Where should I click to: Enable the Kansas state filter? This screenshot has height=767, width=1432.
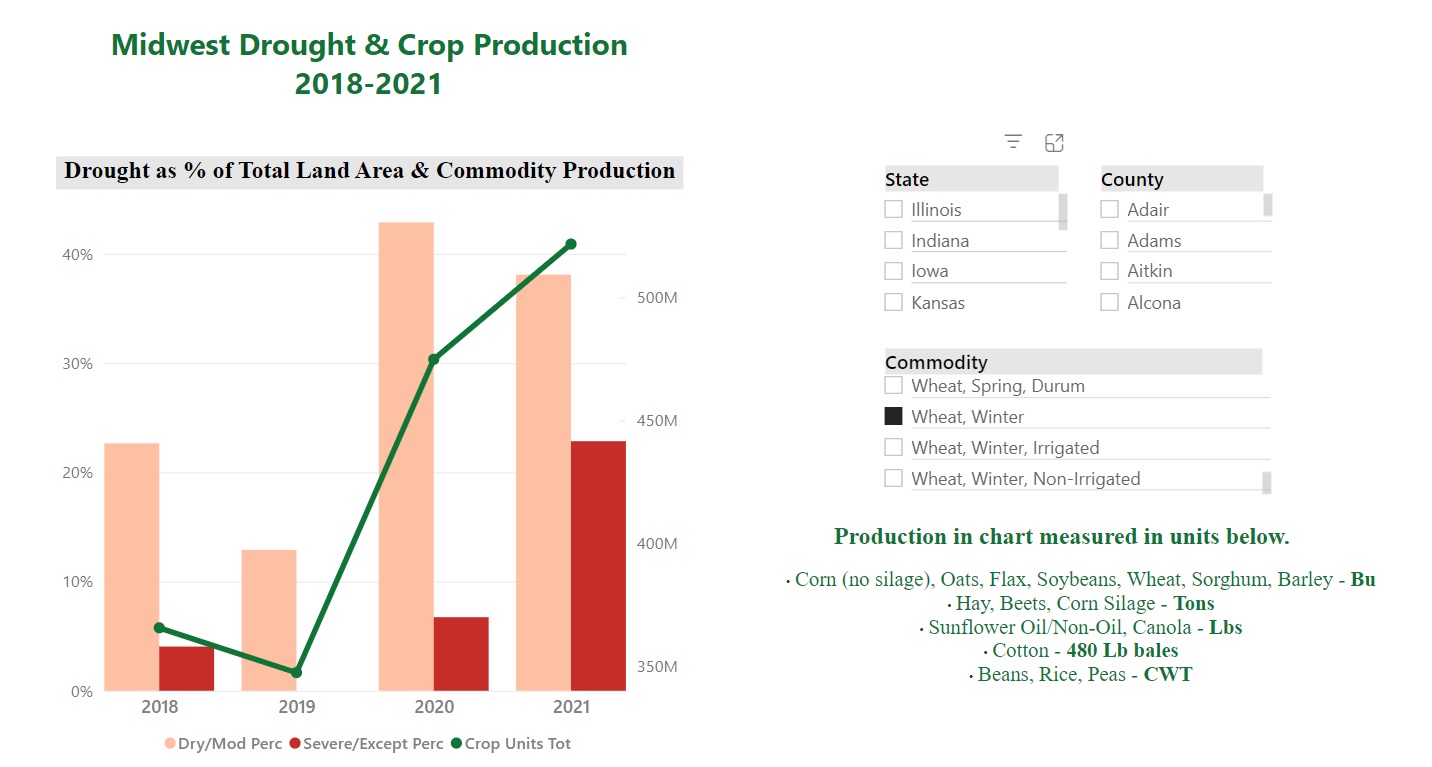click(x=893, y=302)
